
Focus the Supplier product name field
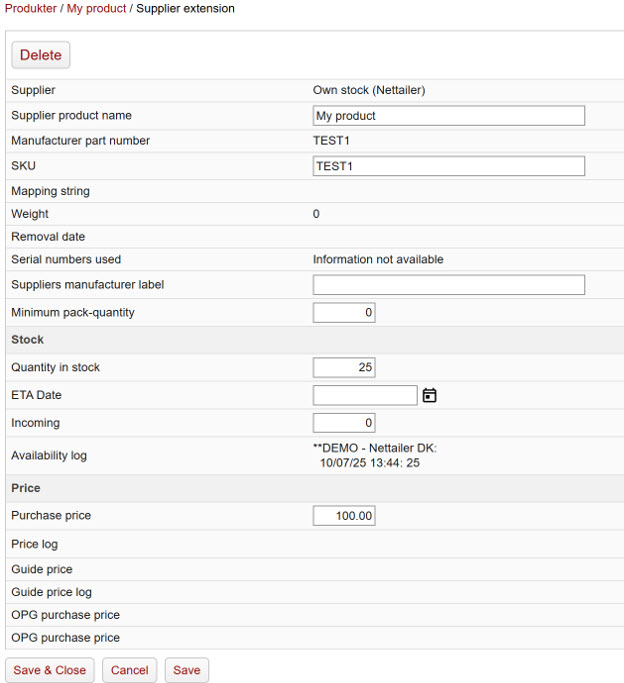pyautogui.click(x=449, y=116)
